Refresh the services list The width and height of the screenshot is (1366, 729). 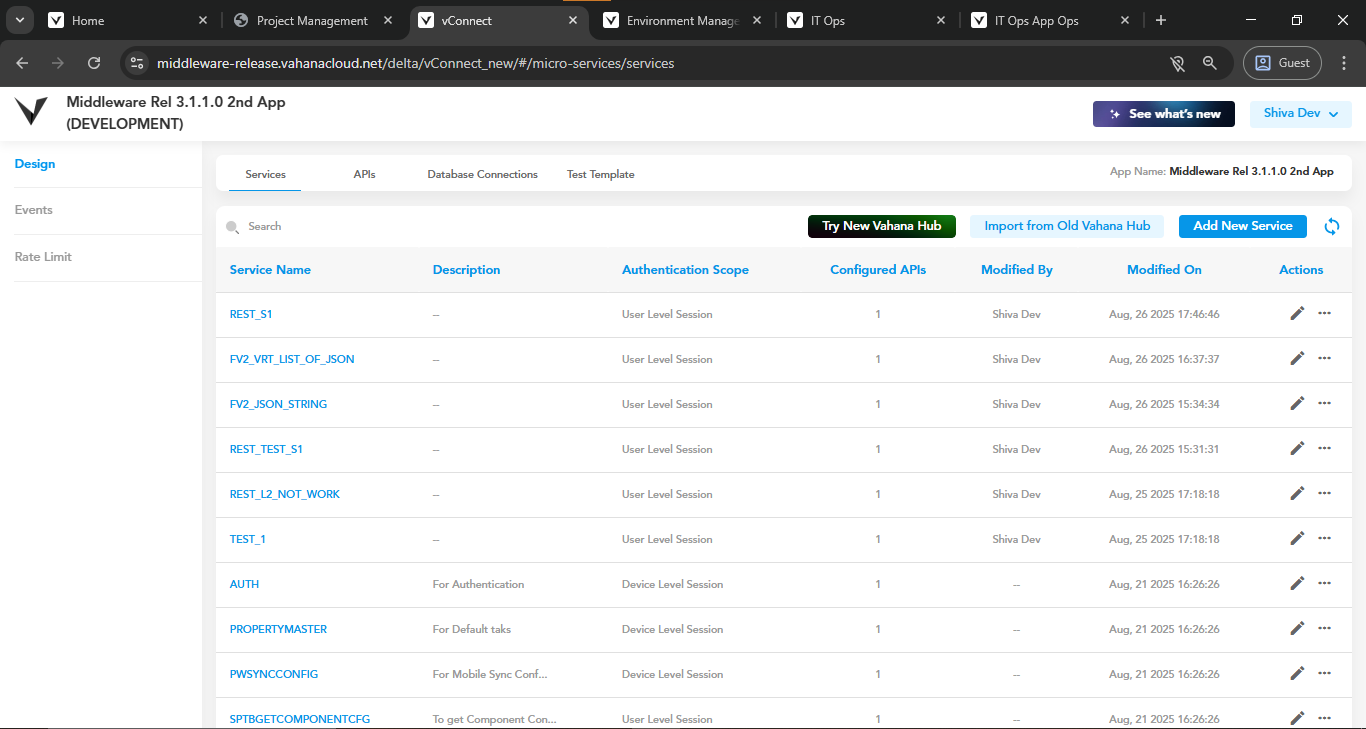coord(1332,227)
